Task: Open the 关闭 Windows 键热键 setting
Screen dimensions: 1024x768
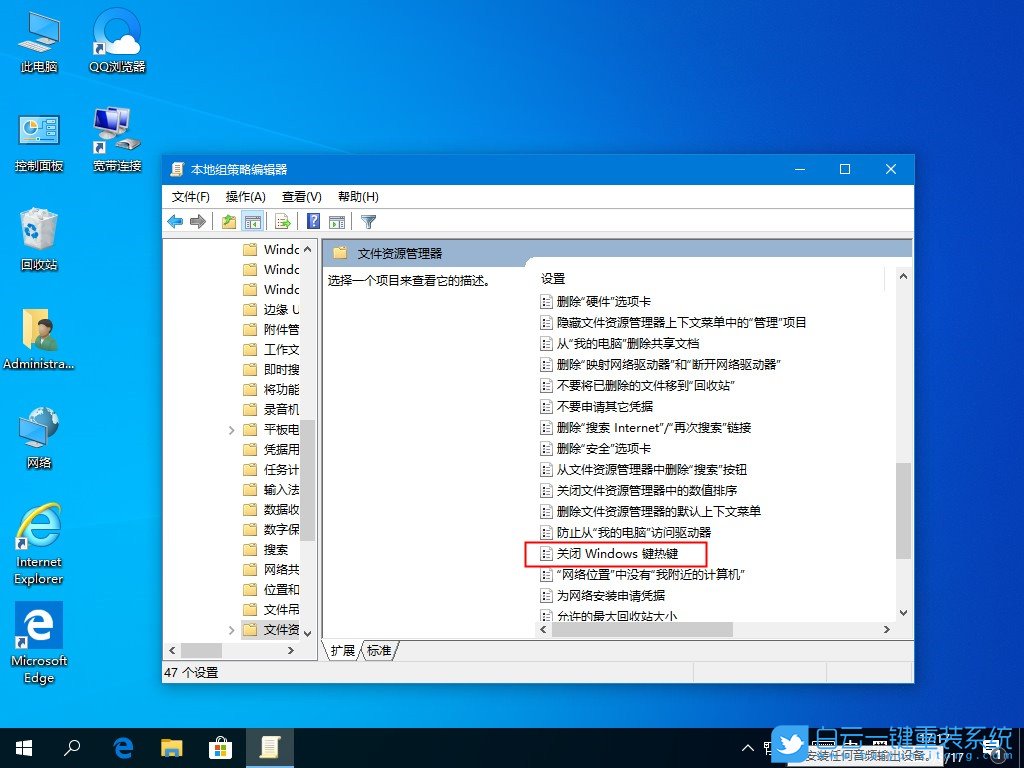Action: (618, 554)
